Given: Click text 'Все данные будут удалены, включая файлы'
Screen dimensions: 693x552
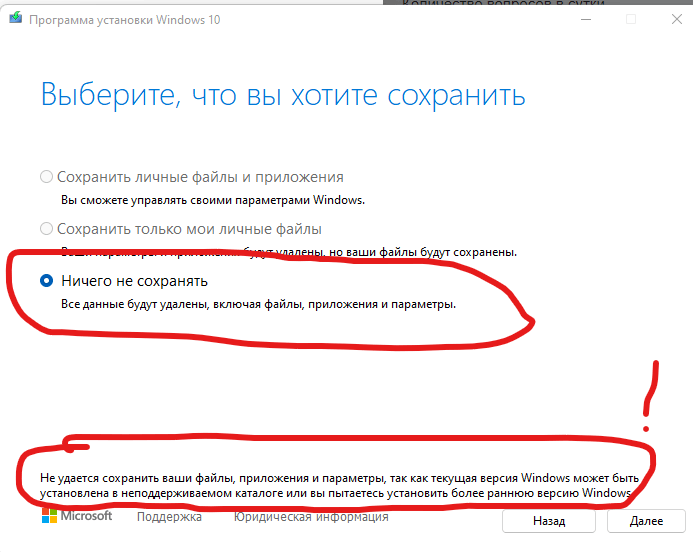Looking at the screenshot, I should (183, 305).
